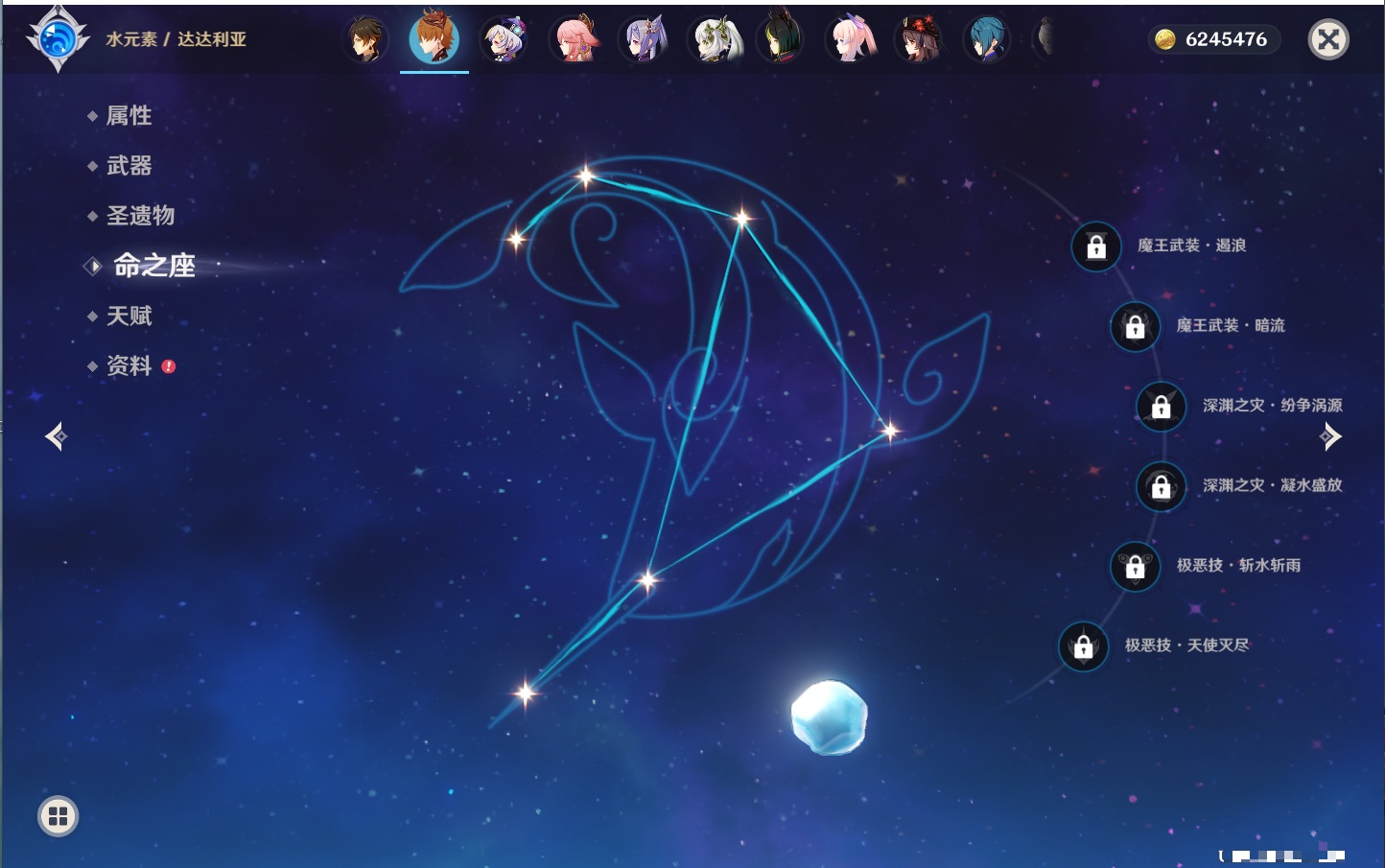Open locked constellation 魔王武装·遏浪
1385x868 pixels.
click(1096, 246)
